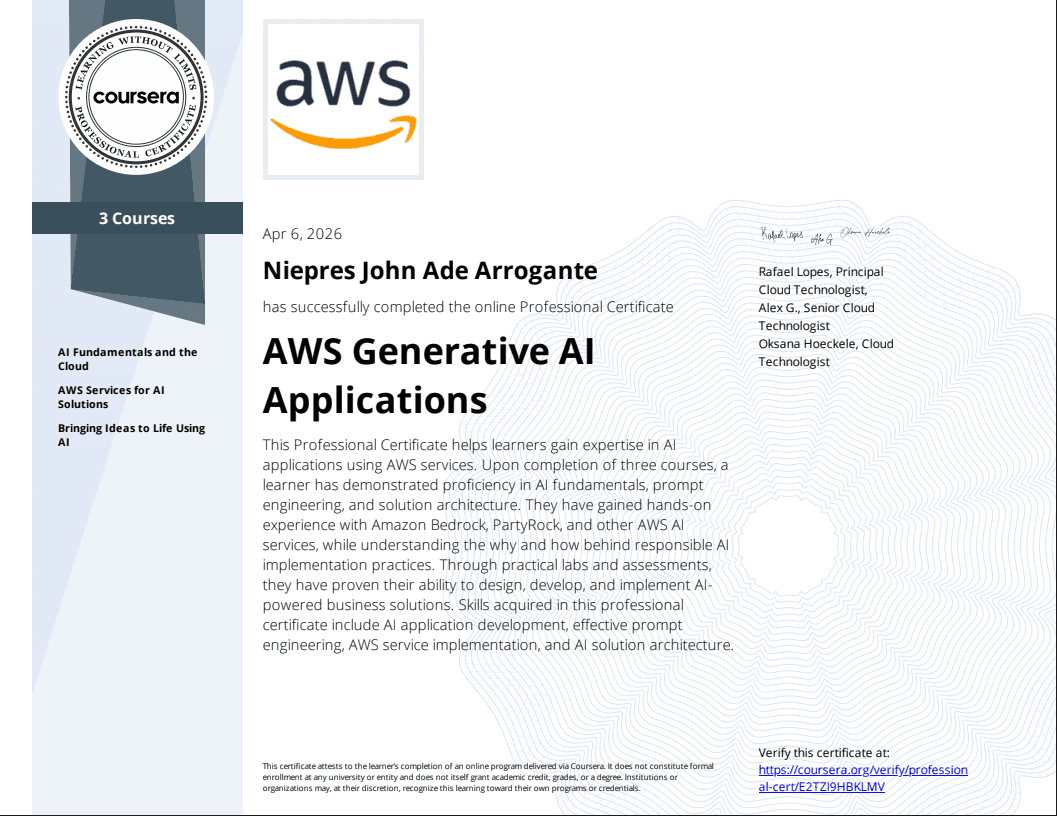Viewport: 1057px width, 816px height.
Task: Toggle the Alex G. signature
Action: click(x=820, y=238)
